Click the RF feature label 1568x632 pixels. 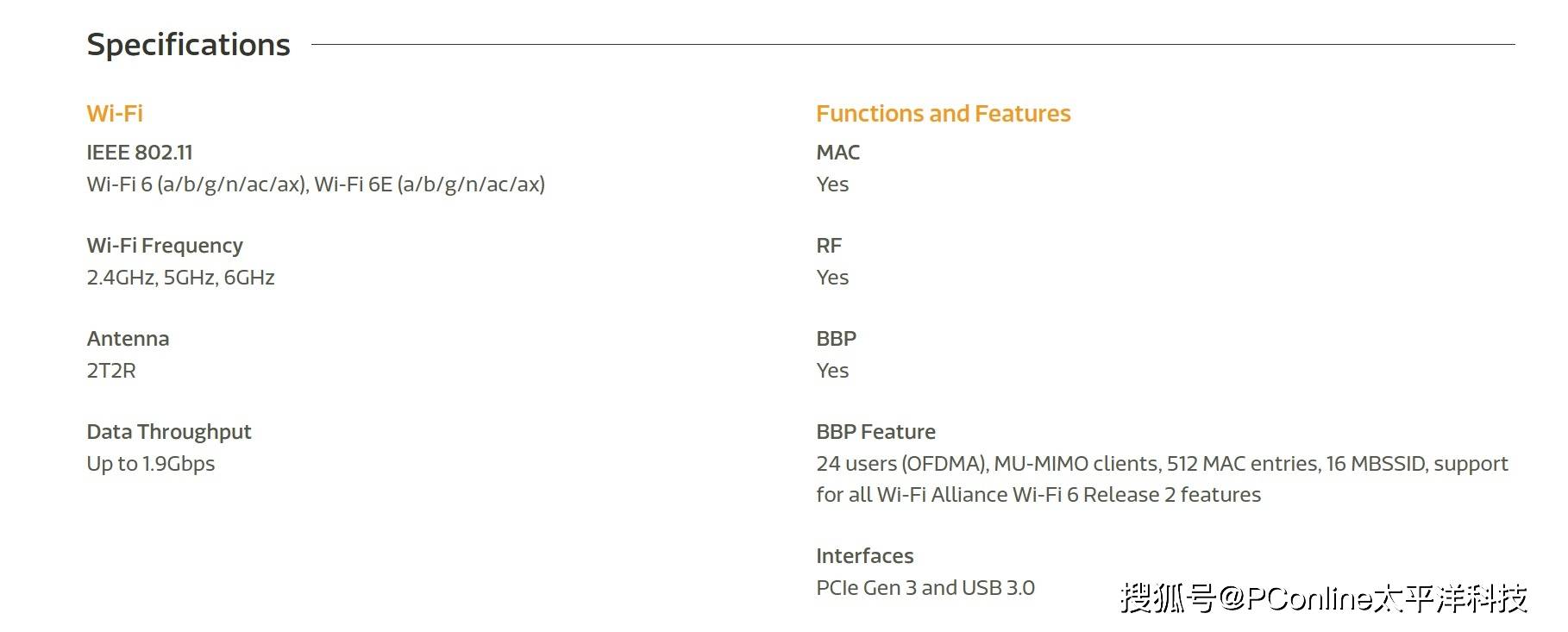[x=828, y=246]
